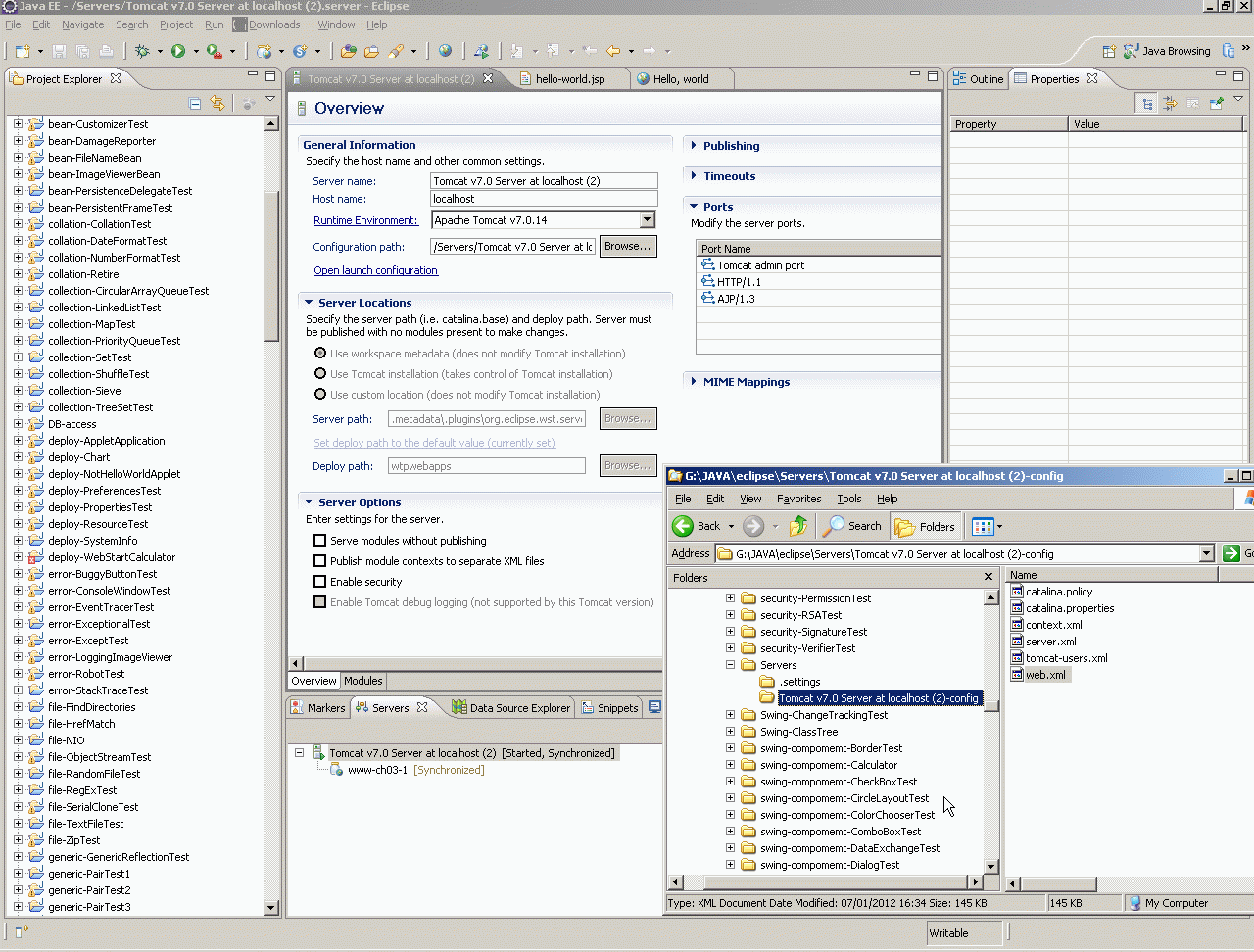Enable Serve modules without publishing checkbox
The width and height of the screenshot is (1254, 952).
click(x=319, y=541)
